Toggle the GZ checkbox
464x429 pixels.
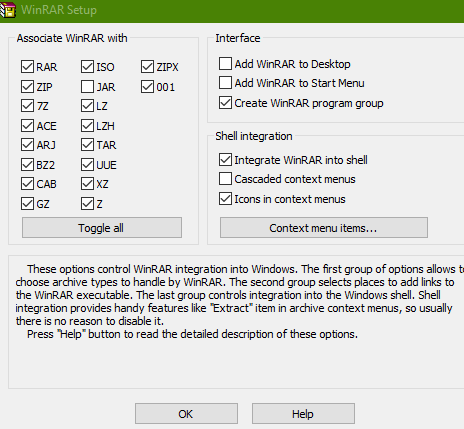27,204
